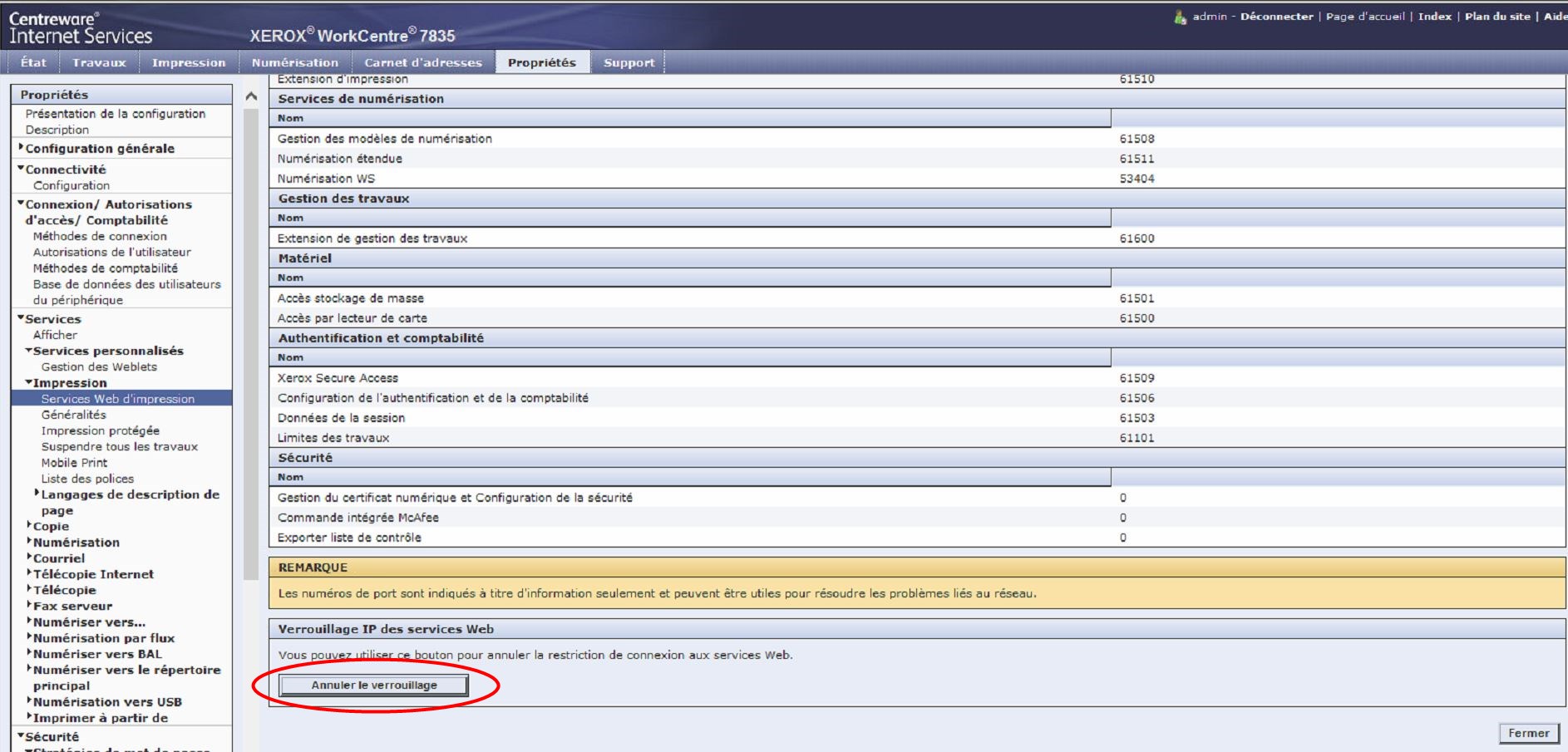Click the admin user icon
This screenshot has width=1568, height=752.
[x=1180, y=17]
